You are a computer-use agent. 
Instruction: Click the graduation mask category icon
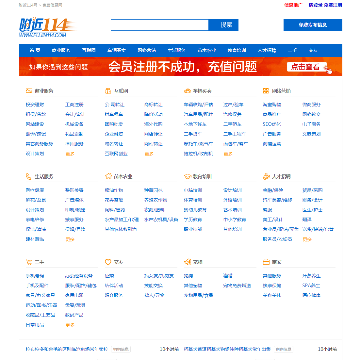(x=187, y=176)
